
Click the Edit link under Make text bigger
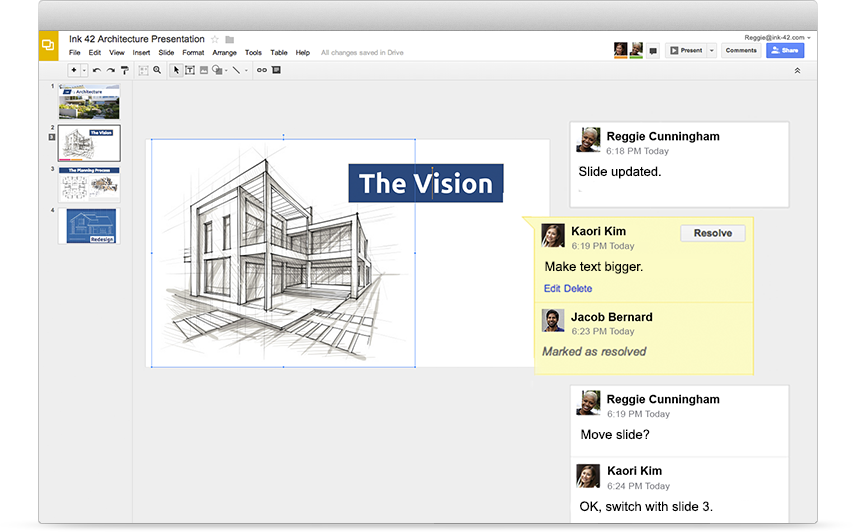552,288
